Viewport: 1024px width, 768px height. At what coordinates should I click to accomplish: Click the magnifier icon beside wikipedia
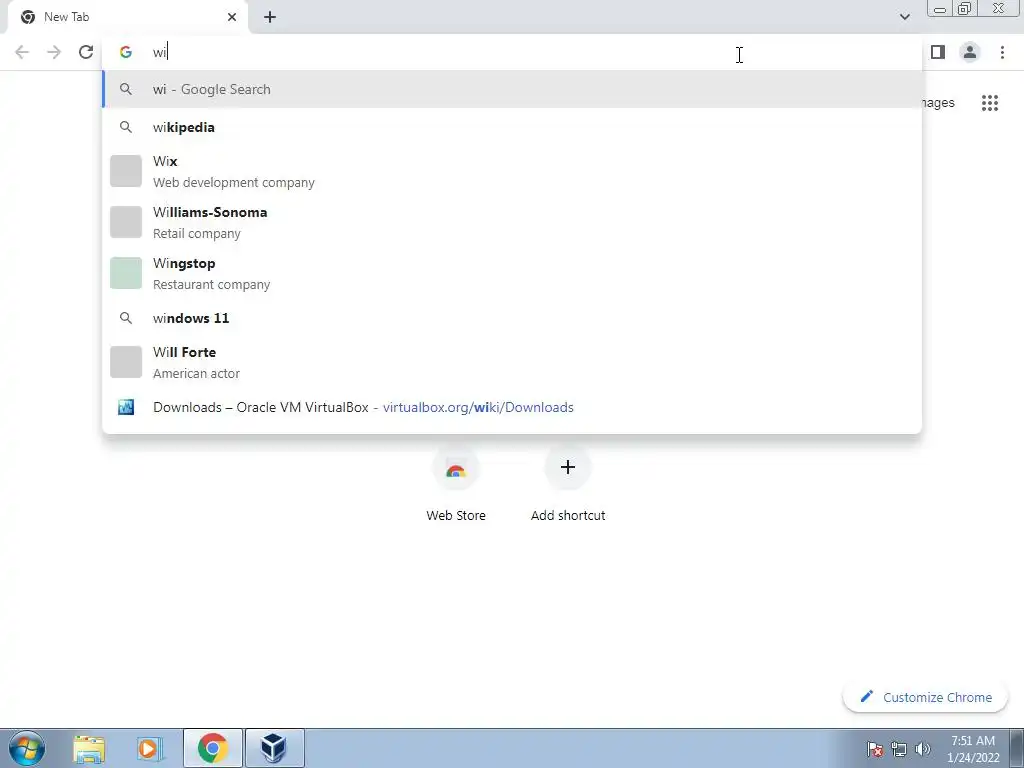[125, 127]
